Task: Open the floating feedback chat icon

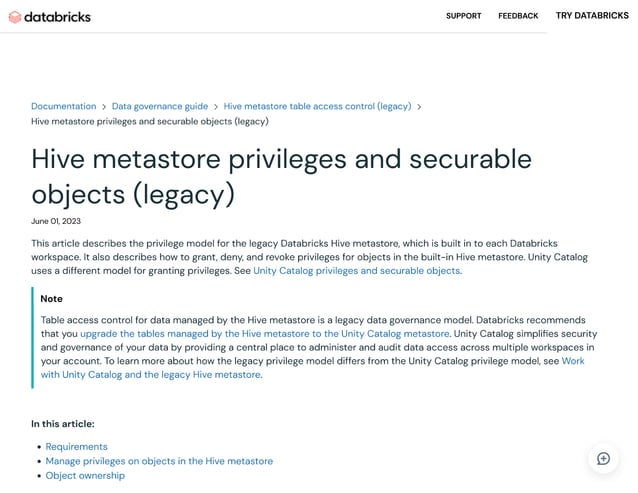Action: pos(603,458)
